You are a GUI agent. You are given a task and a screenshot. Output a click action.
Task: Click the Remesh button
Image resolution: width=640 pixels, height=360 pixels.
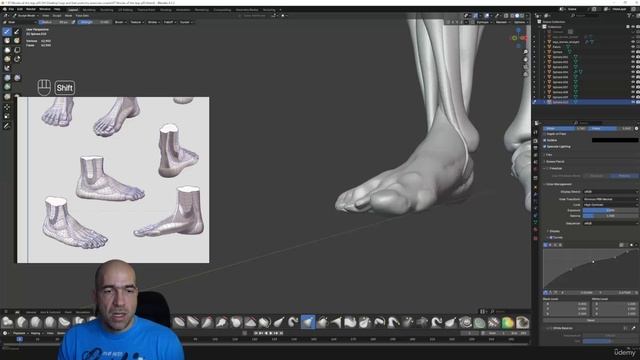point(502,22)
